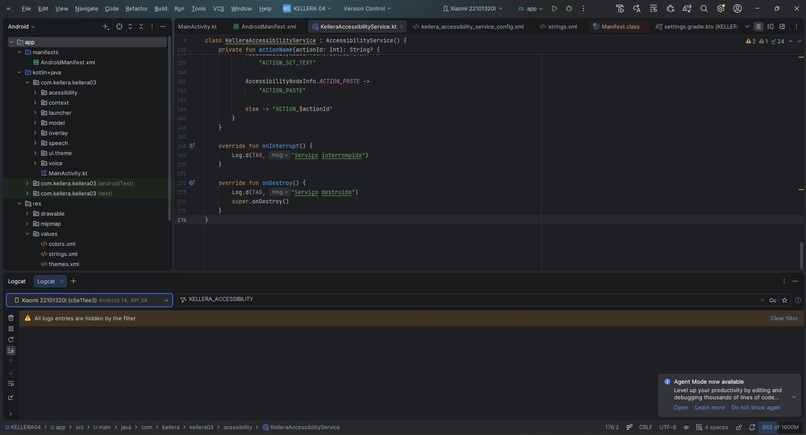The width and height of the screenshot is (806, 435).
Task: Expand the acessibility package folder
Action: [x=35, y=93]
